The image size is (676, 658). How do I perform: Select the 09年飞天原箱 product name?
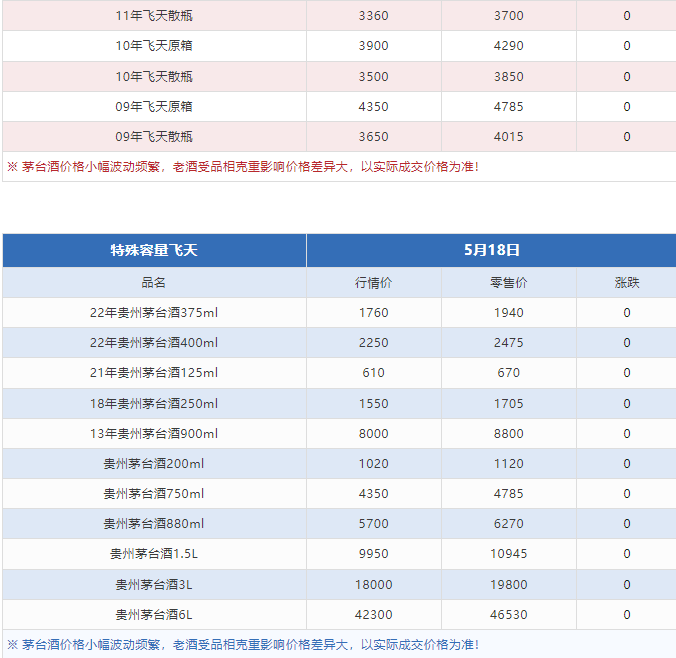(x=154, y=107)
